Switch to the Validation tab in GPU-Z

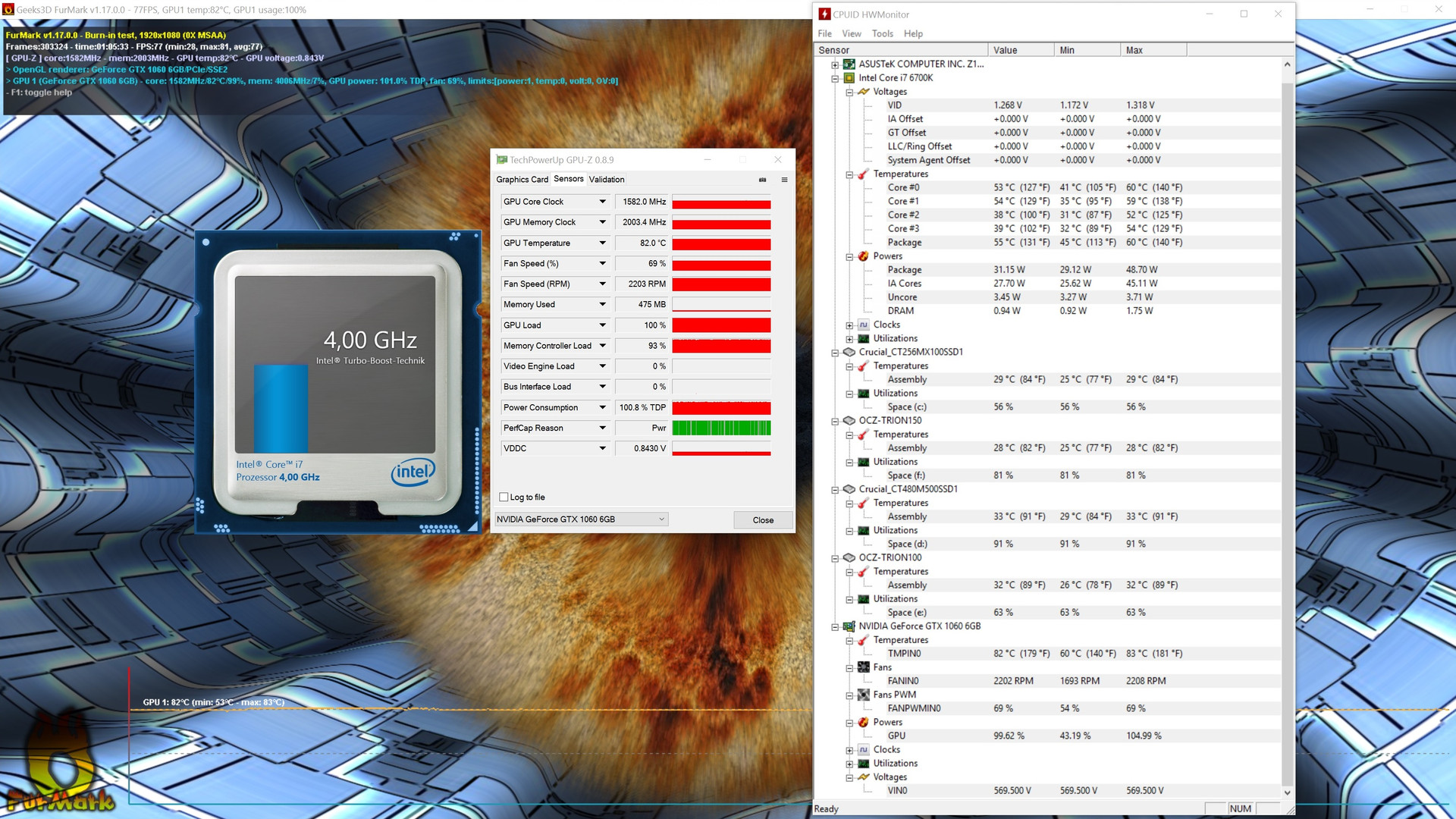[607, 180]
